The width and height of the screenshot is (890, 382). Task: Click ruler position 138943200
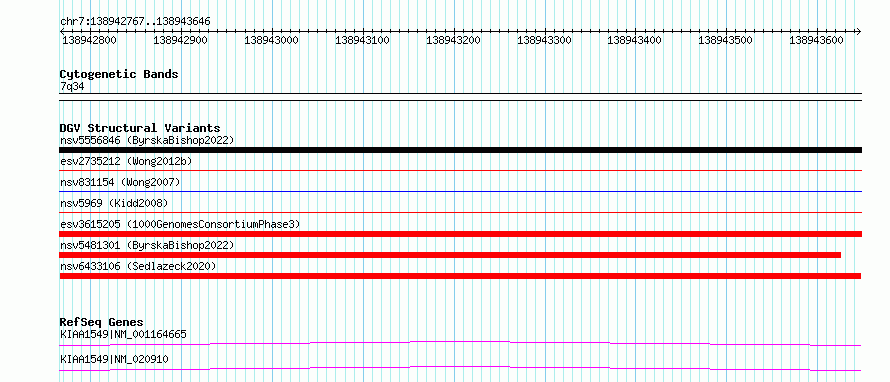[x=453, y=40]
